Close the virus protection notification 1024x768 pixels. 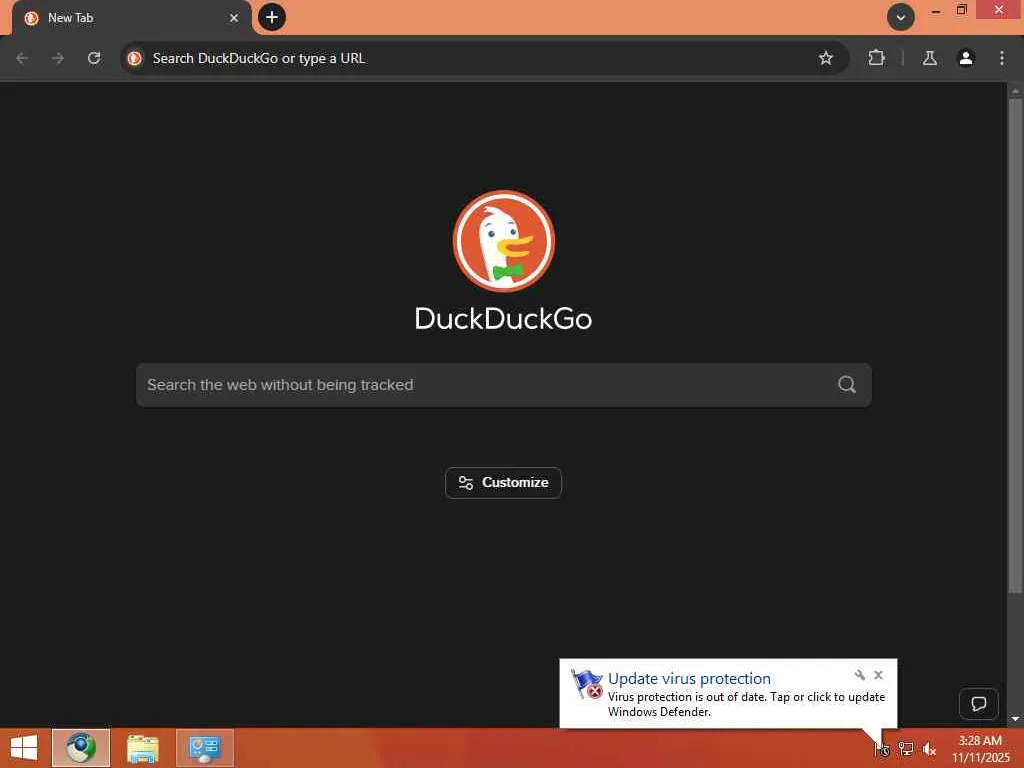[x=878, y=675]
